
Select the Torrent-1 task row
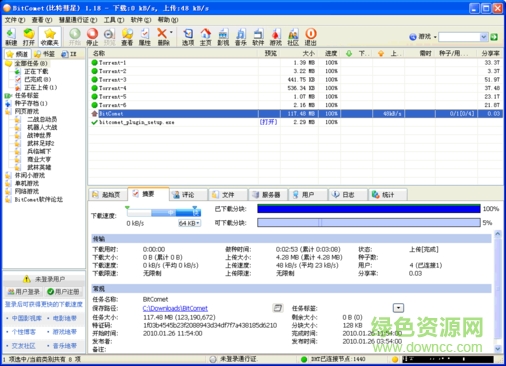(x=295, y=63)
